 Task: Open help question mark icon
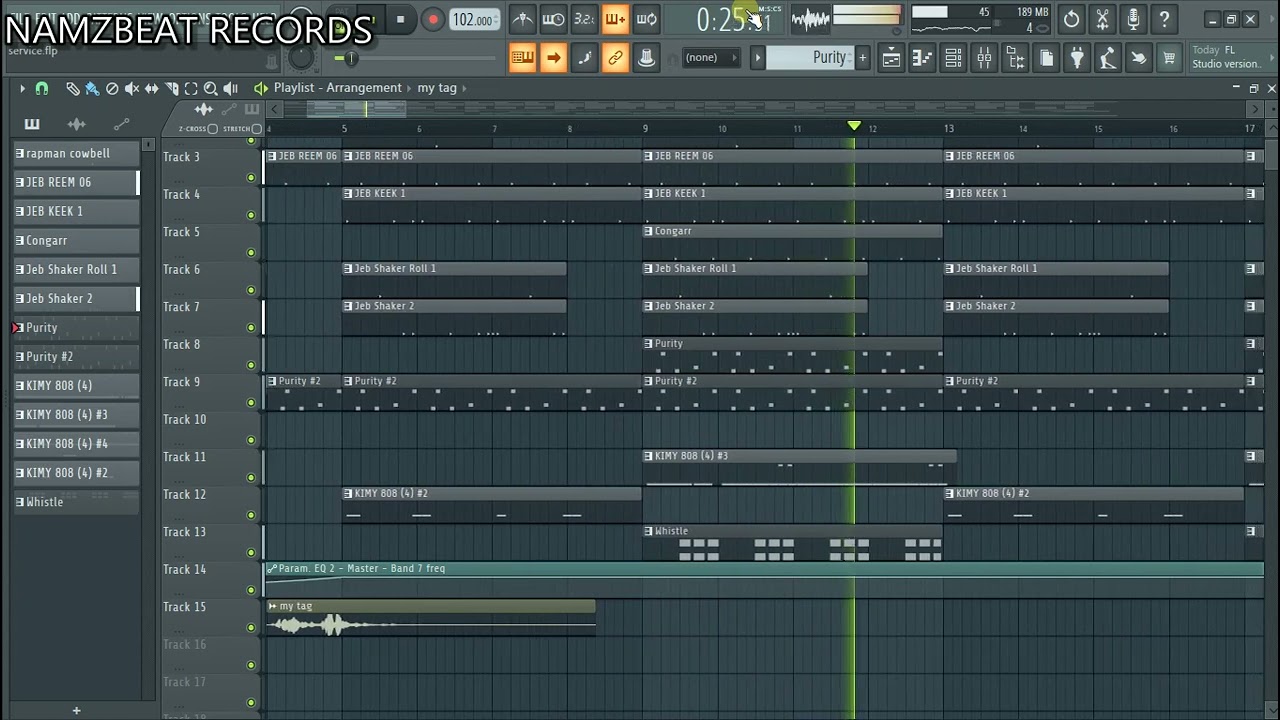[x=1164, y=19]
